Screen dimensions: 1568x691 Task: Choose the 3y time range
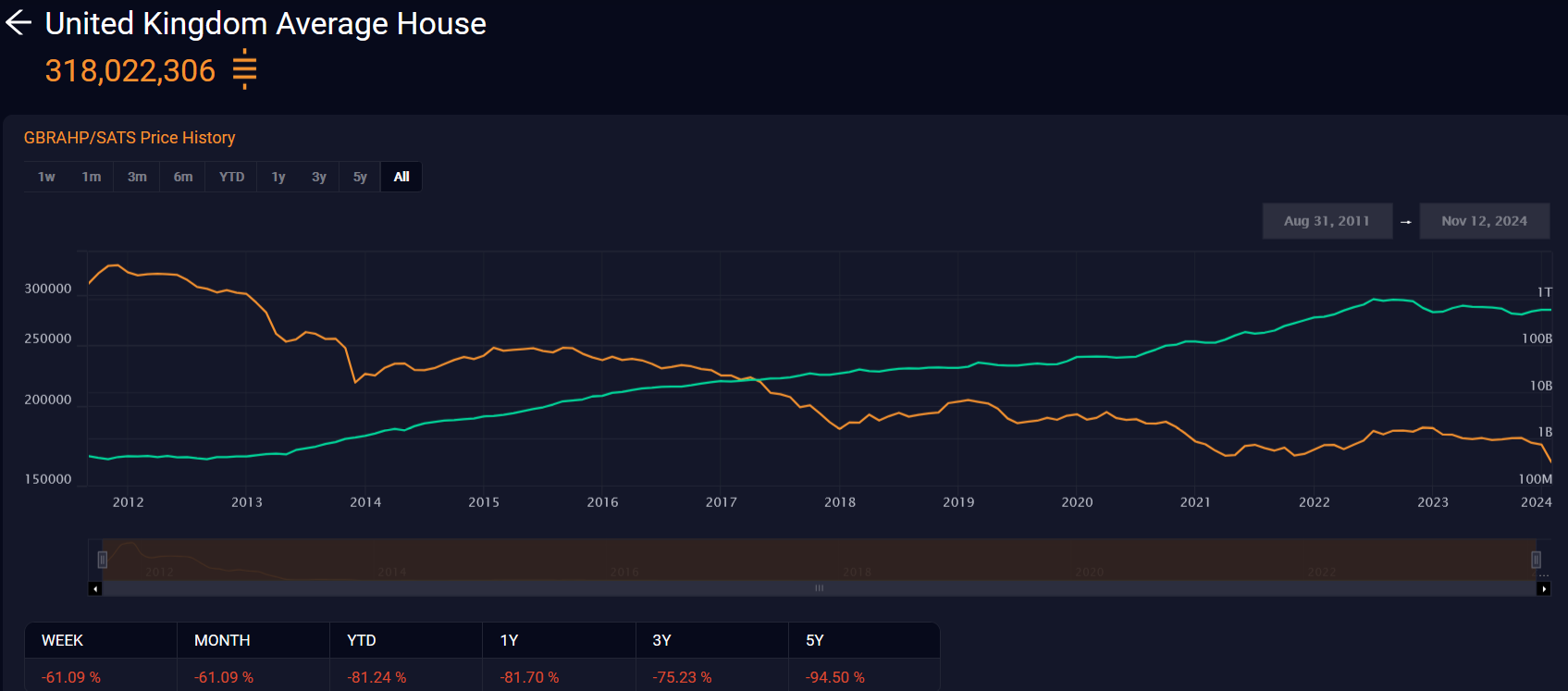[x=319, y=177]
